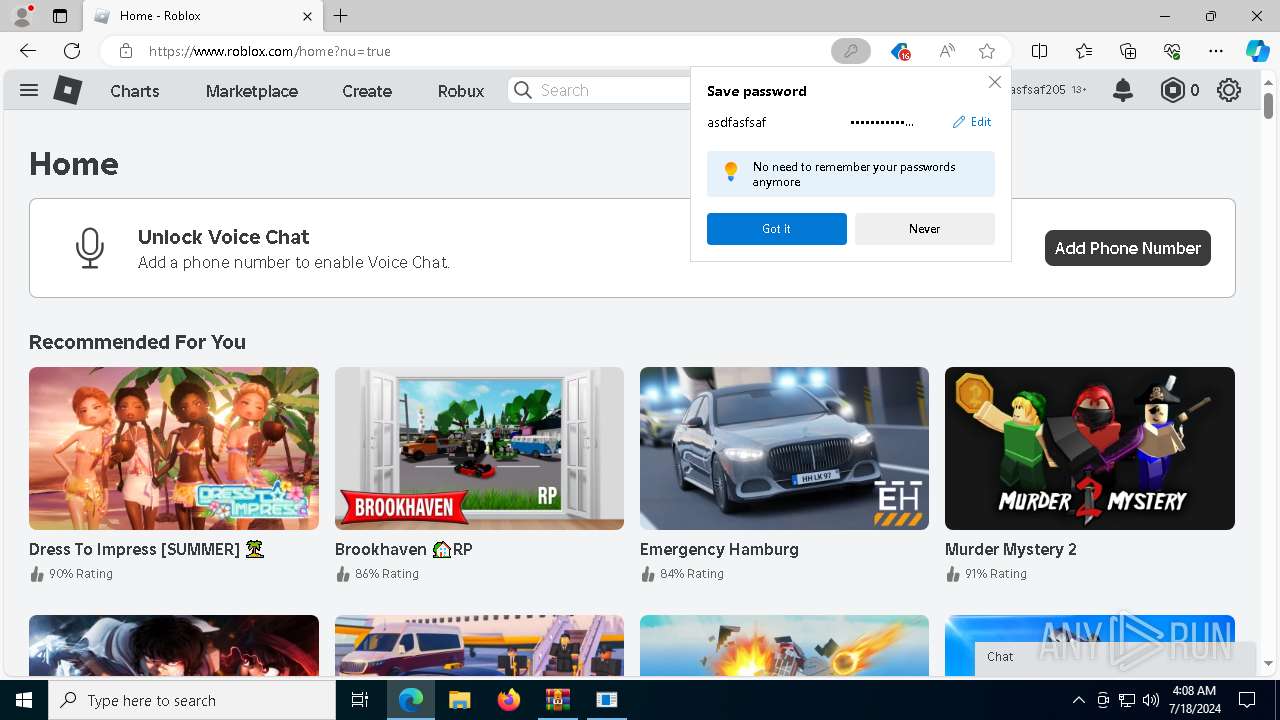
Task: Show hidden system tray icons
Action: point(1078,700)
